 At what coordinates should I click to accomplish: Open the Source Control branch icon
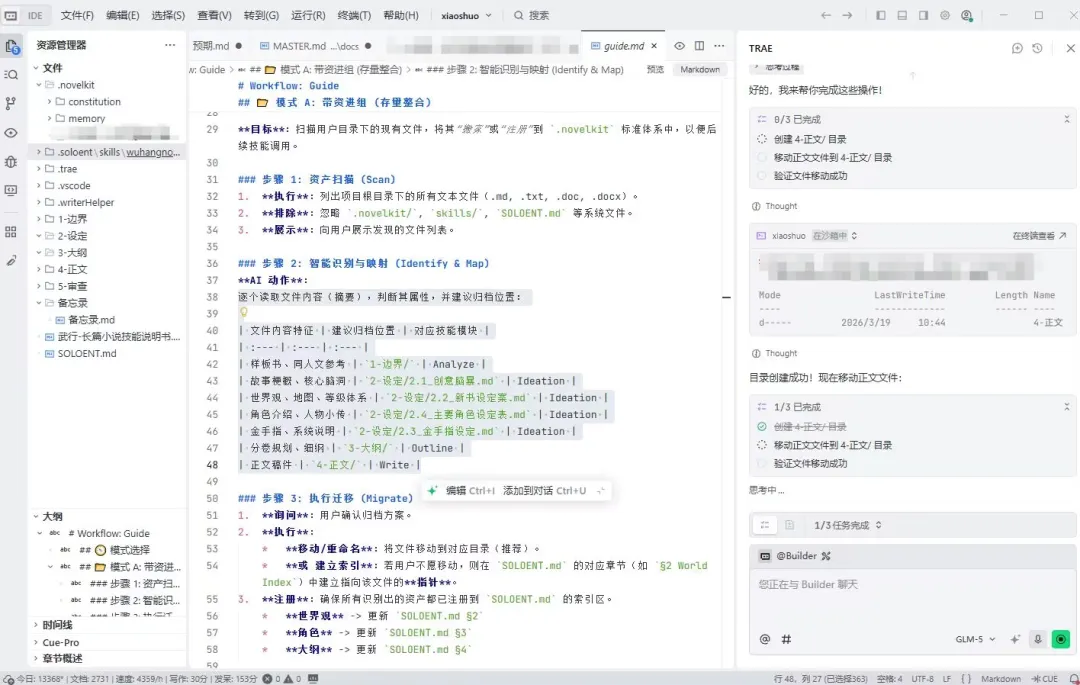click(11, 103)
